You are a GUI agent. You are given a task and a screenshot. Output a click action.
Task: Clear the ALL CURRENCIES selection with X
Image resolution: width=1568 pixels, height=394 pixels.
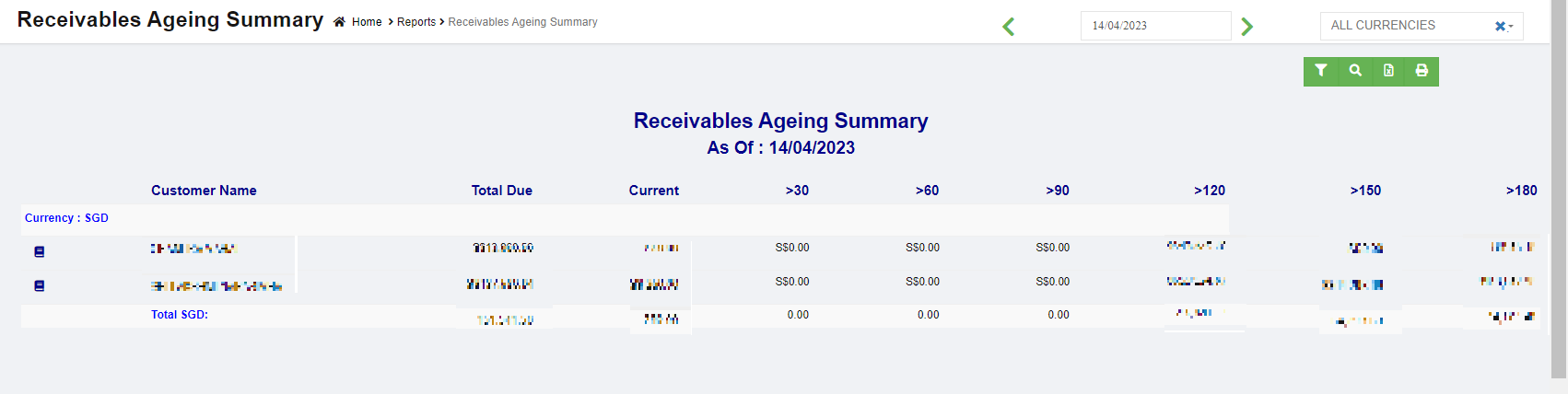point(1500,27)
